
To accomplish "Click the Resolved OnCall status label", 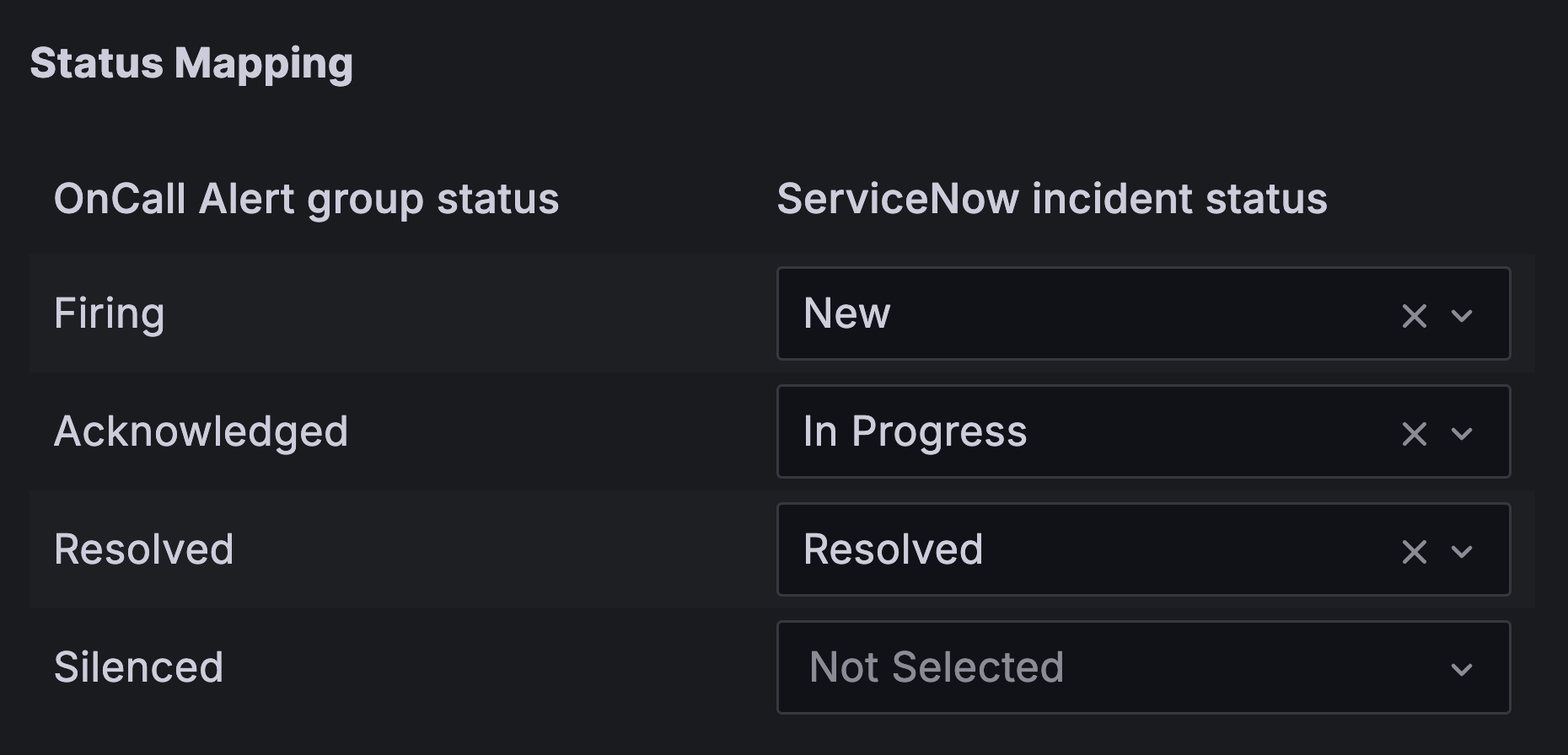I will coord(144,549).
